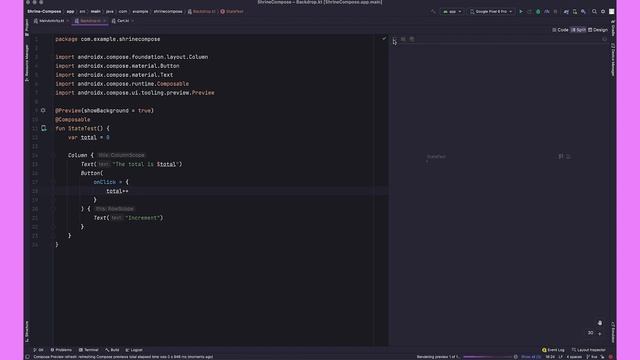640x360 pixels.
Task: Open the app run configuration dropdown
Action: coord(452,11)
